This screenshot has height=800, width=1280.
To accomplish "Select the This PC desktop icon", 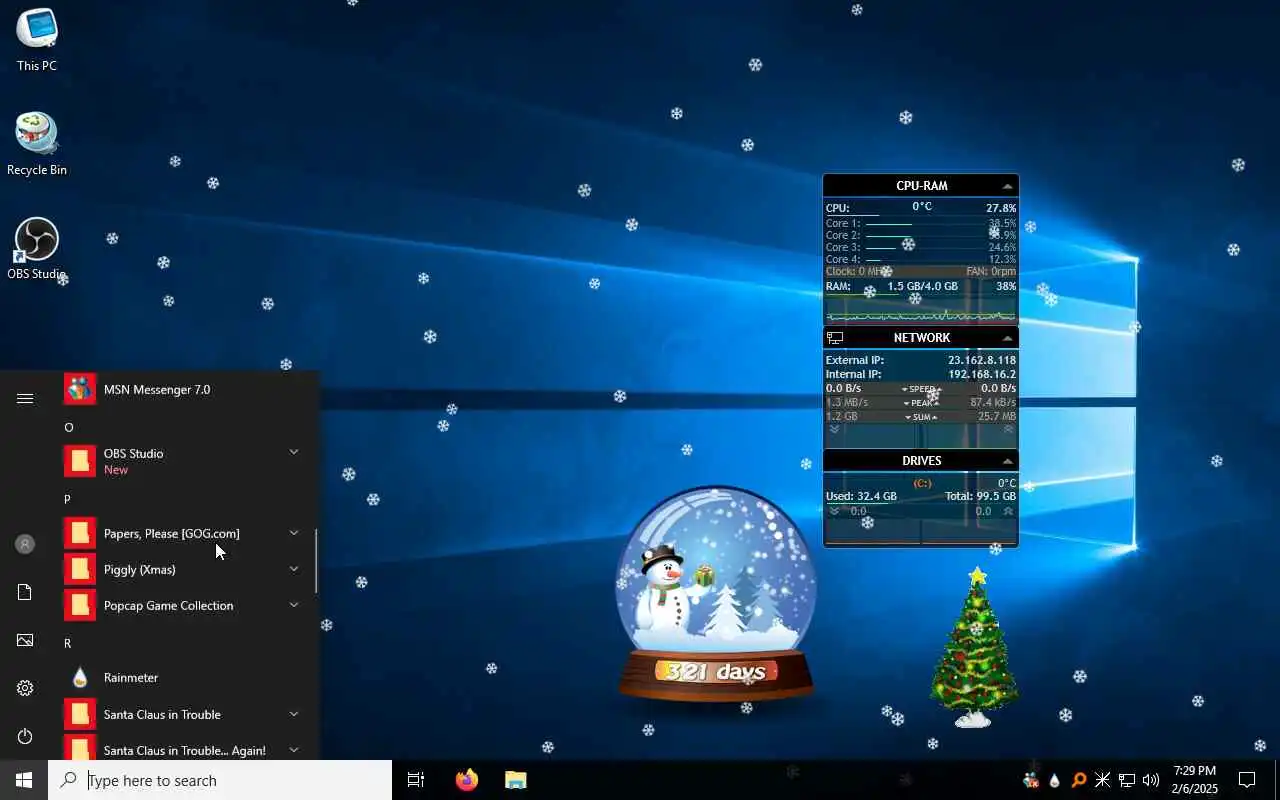I will pyautogui.click(x=37, y=40).
